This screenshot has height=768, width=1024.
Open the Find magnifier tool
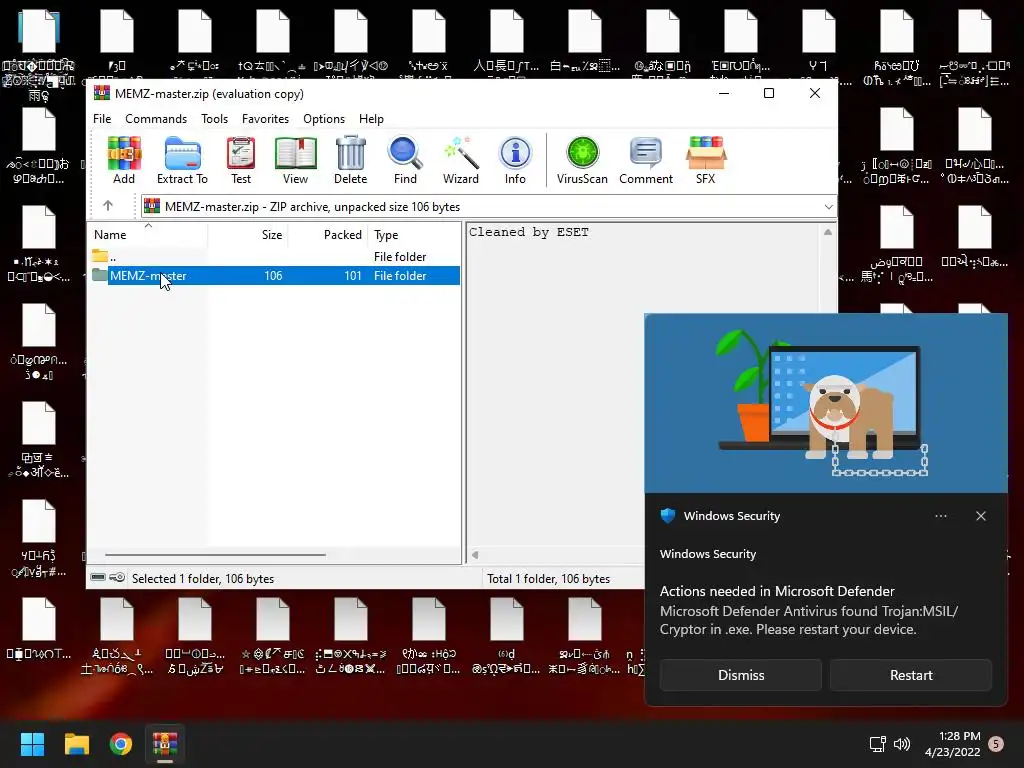pyautogui.click(x=405, y=160)
